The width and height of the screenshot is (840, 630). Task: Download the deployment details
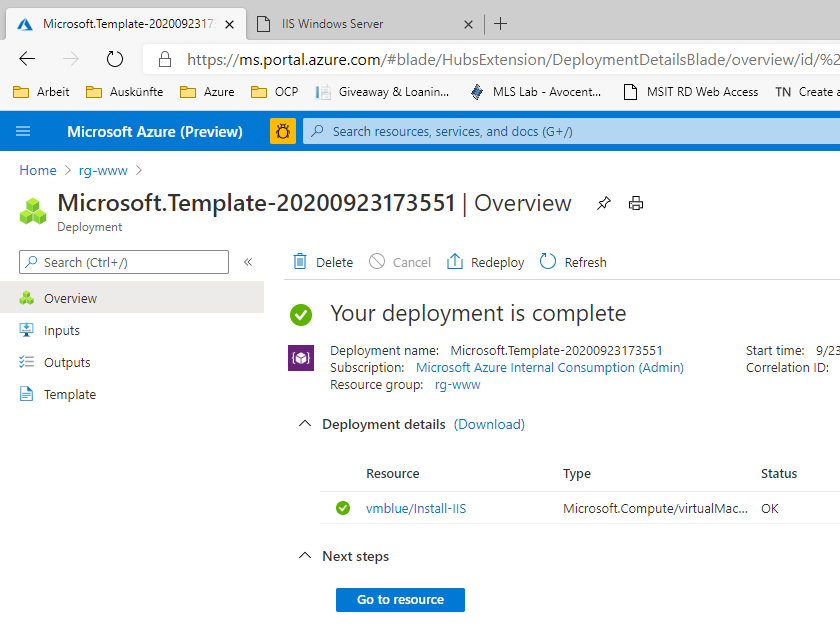click(489, 423)
